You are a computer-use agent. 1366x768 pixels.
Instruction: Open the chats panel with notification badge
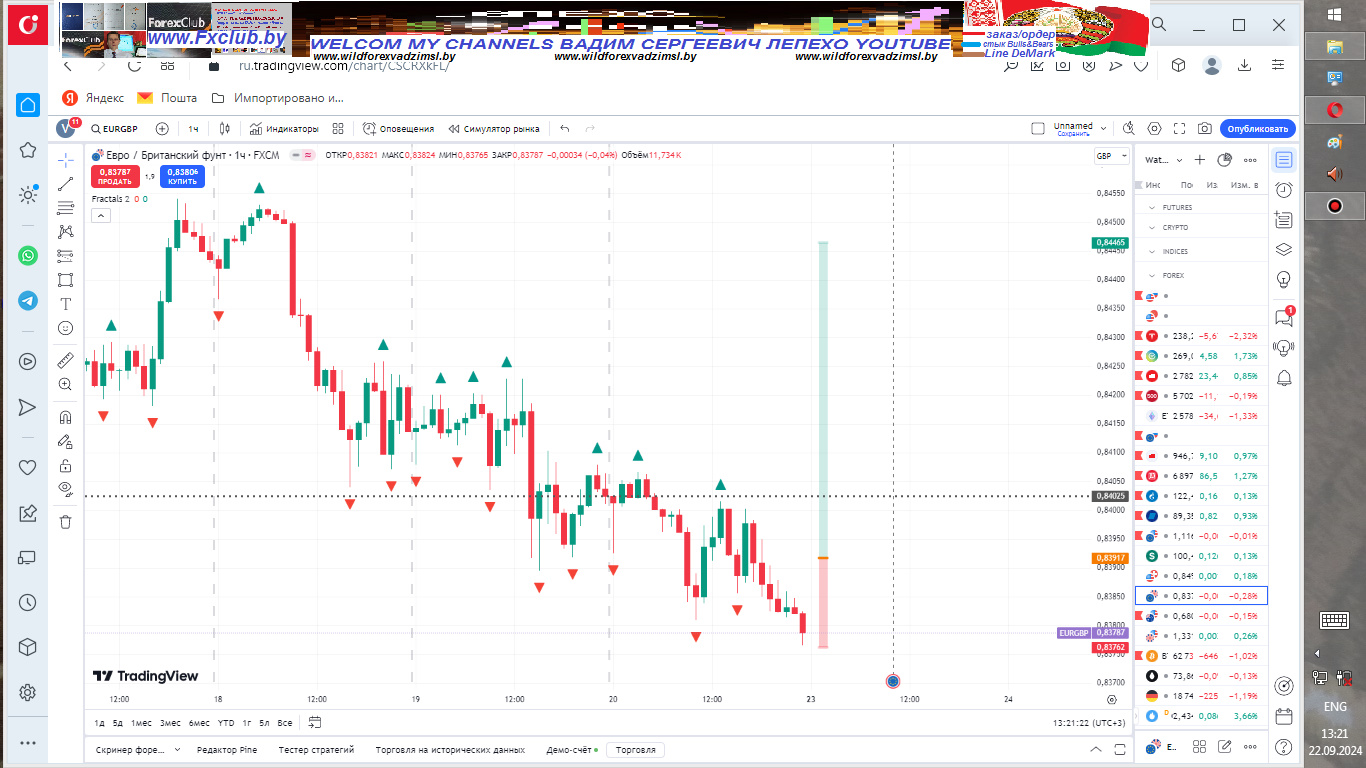(x=1284, y=317)
